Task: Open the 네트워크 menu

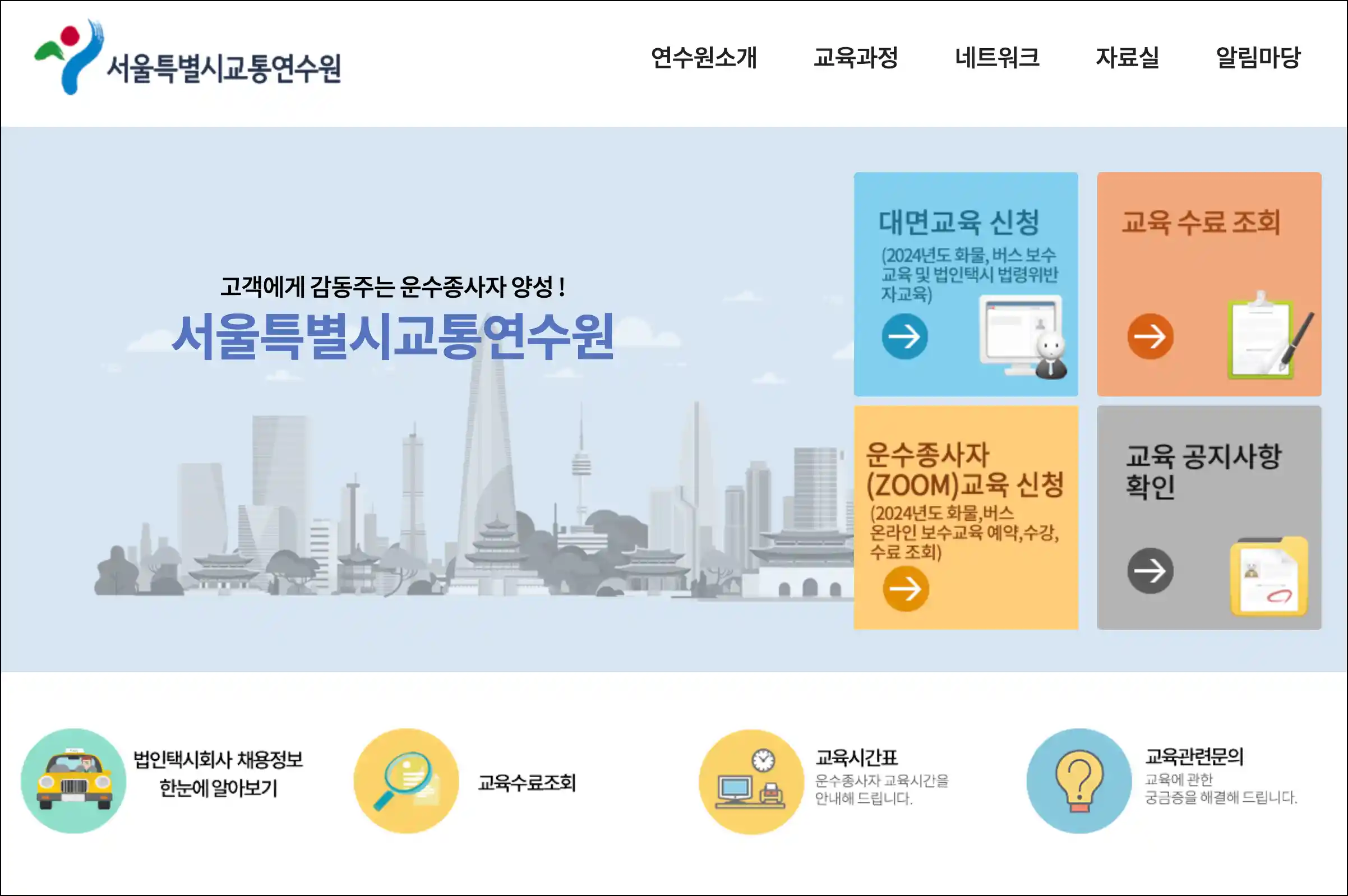Action: pos(997,58)
